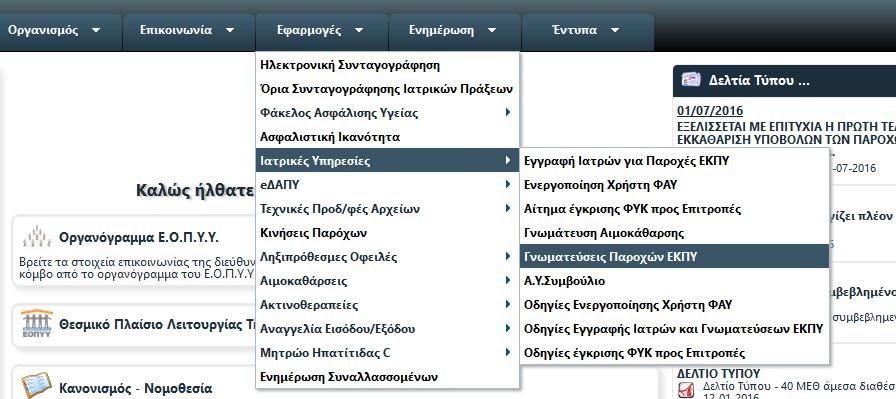Click the Δελτία Τύπου header icon
The image size is (896, 399).
coord(691,80)
